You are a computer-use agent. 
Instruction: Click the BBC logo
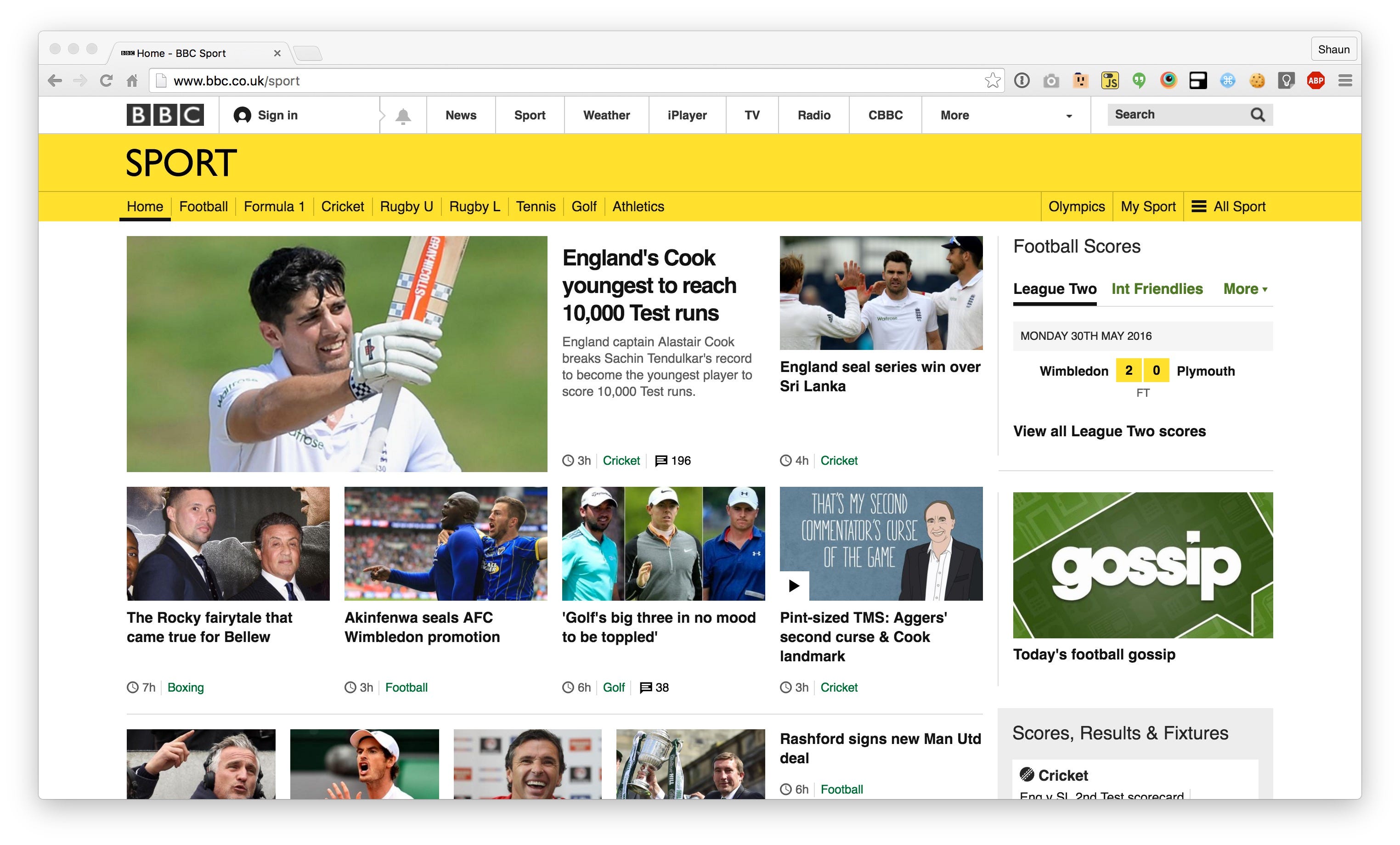click(165, 115)
